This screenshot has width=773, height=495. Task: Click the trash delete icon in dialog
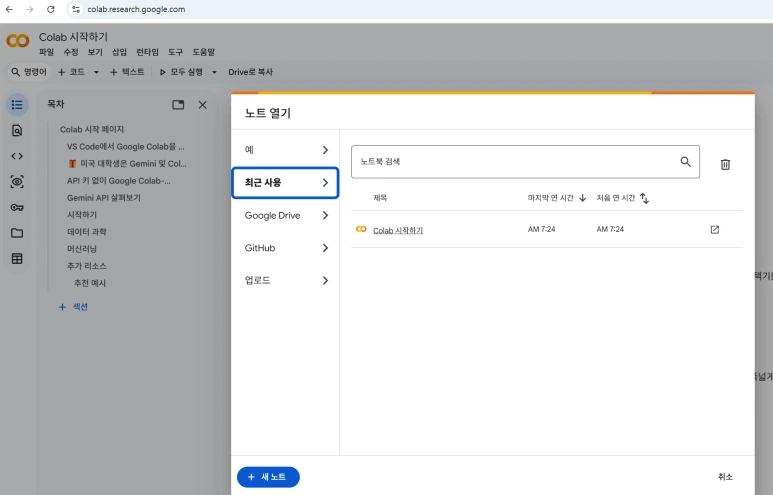725,164
